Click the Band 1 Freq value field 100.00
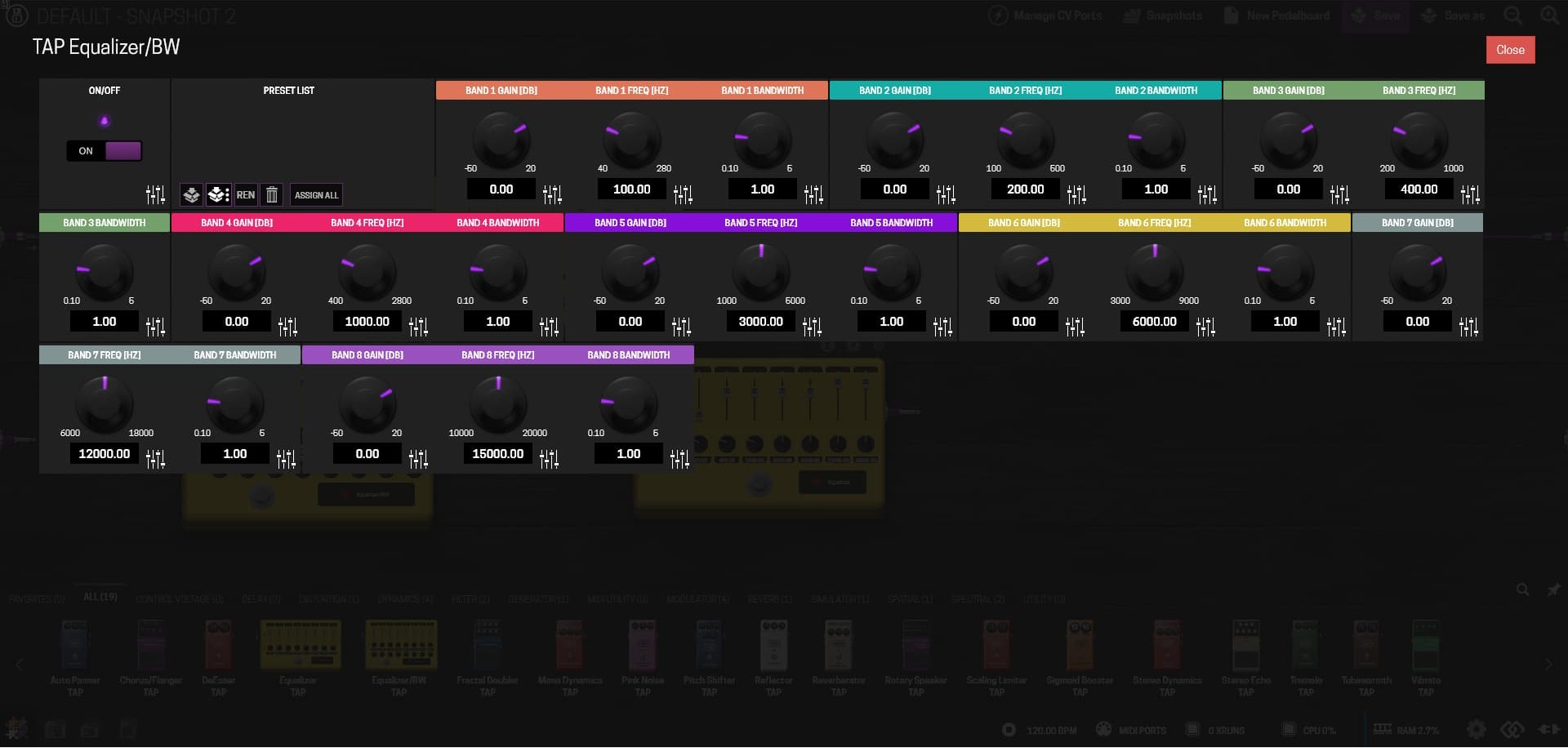Image resolution: width=1568 pixels, height=748 pixels. 632,189
